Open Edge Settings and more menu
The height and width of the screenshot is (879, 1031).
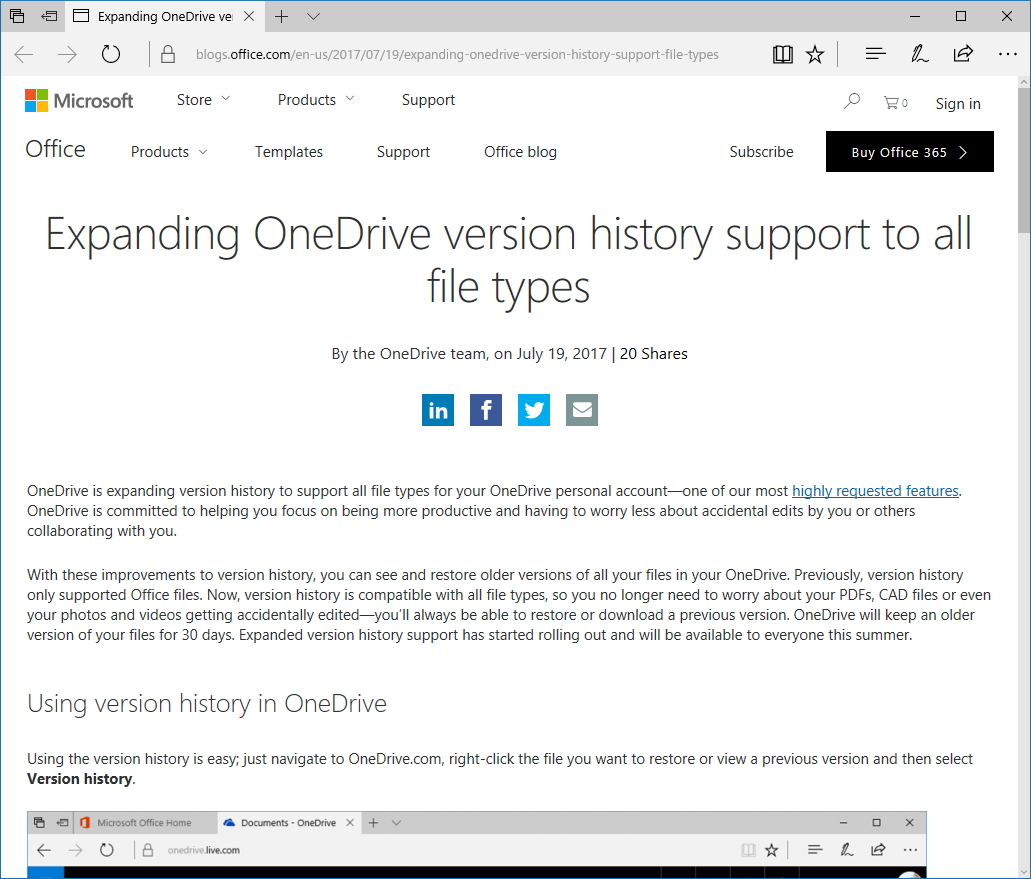point(1007,54)
